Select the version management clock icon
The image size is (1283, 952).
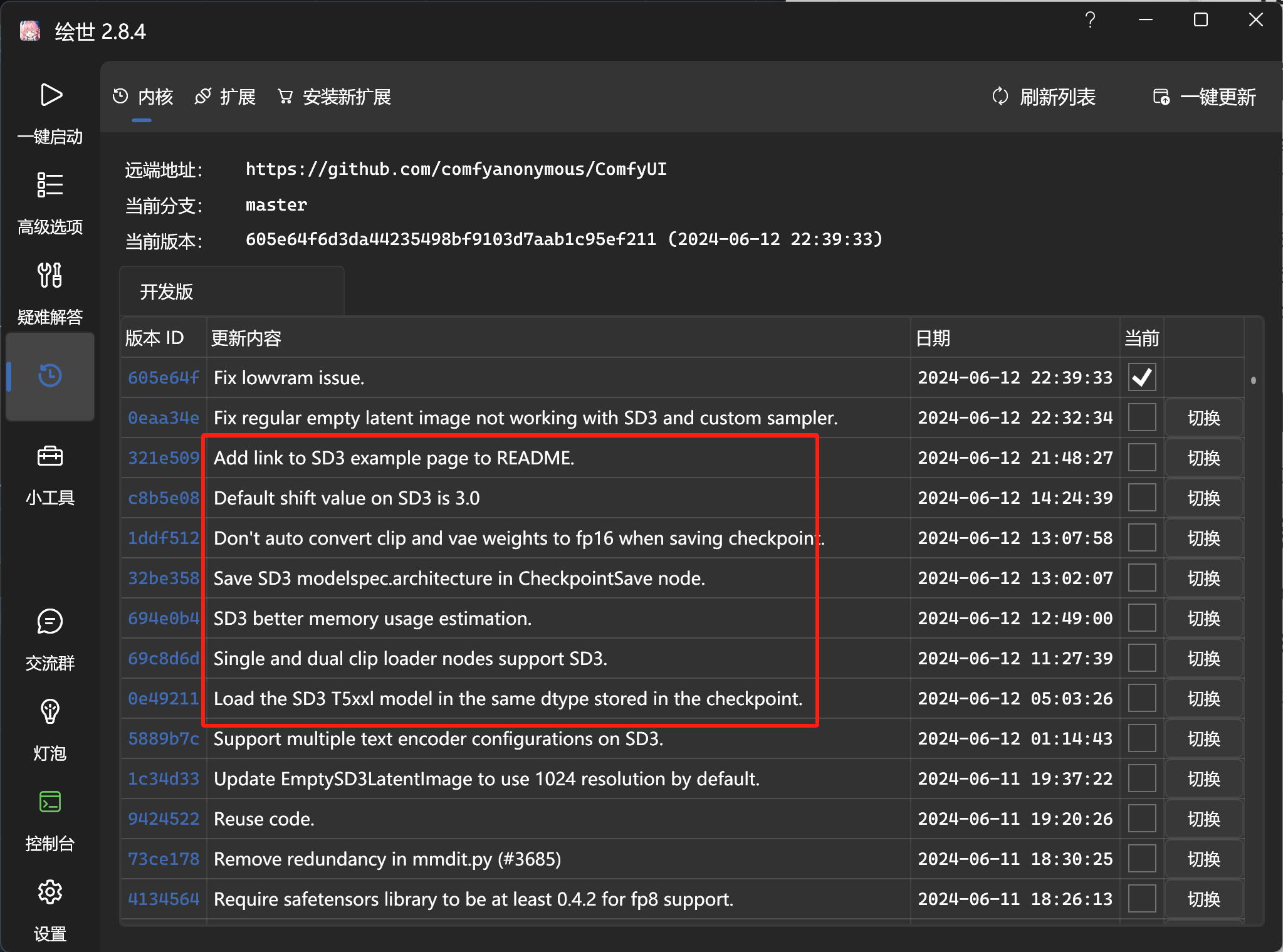tap(50, 375)
